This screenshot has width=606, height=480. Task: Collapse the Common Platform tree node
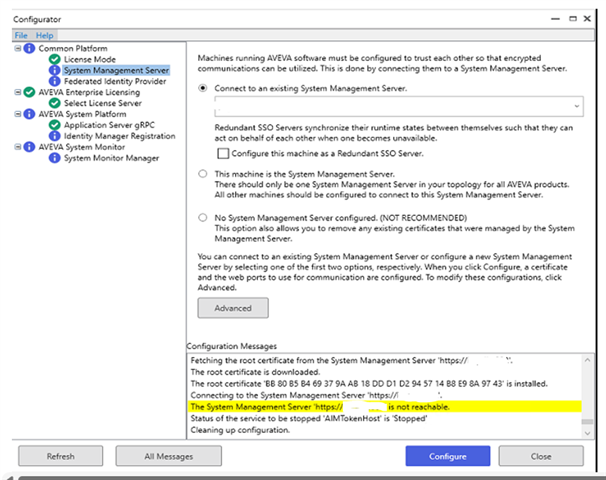click(x=17, y=48)
